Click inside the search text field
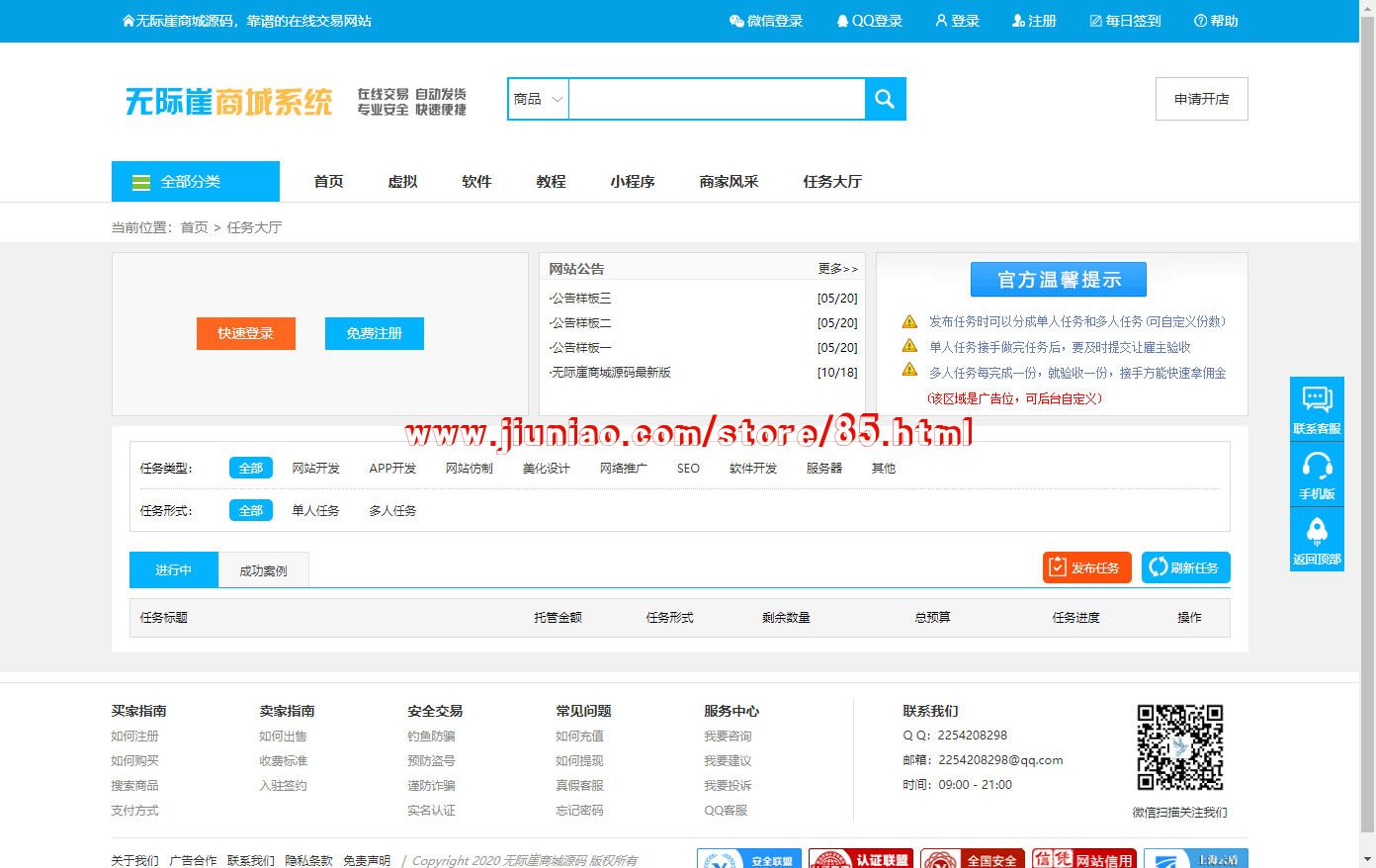The image size is (1376, 868). coord(716,99)
